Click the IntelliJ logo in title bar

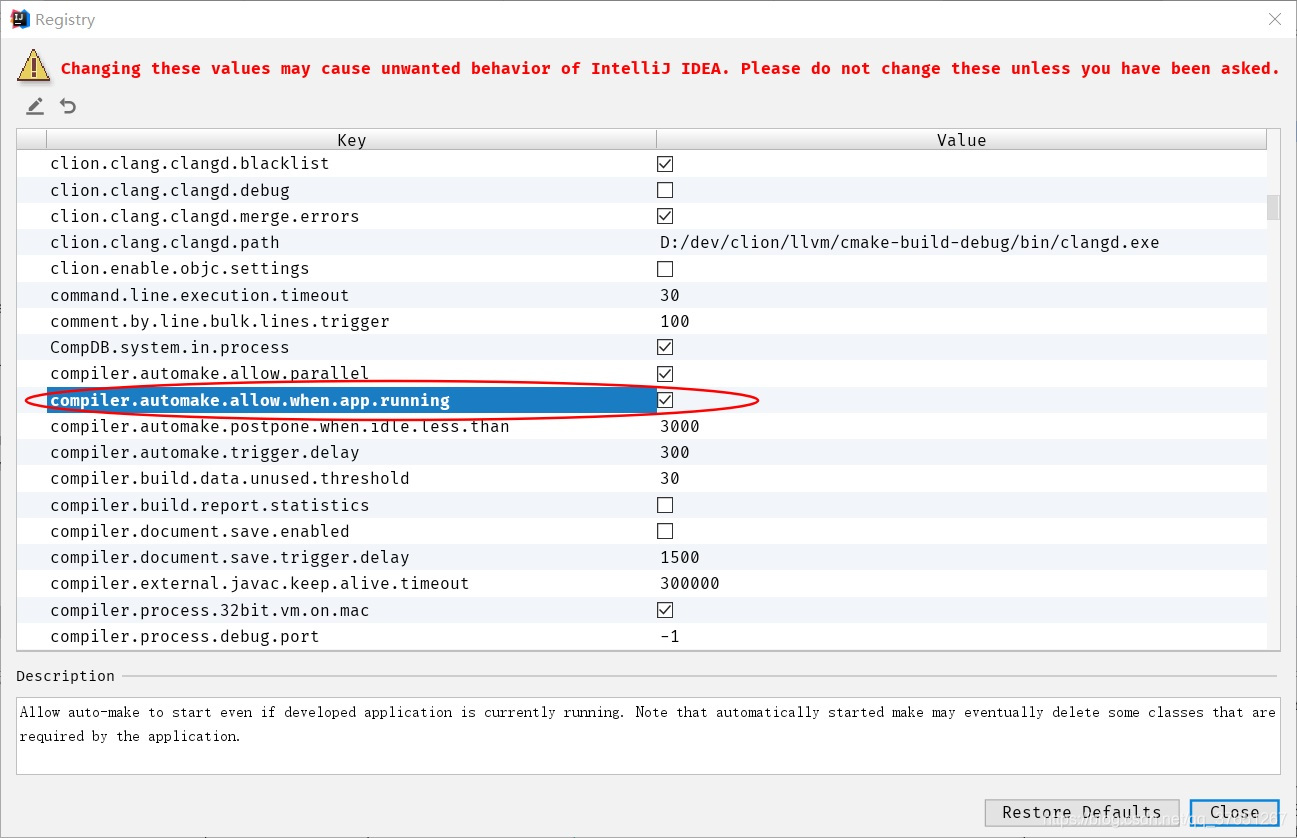point(20,19)
